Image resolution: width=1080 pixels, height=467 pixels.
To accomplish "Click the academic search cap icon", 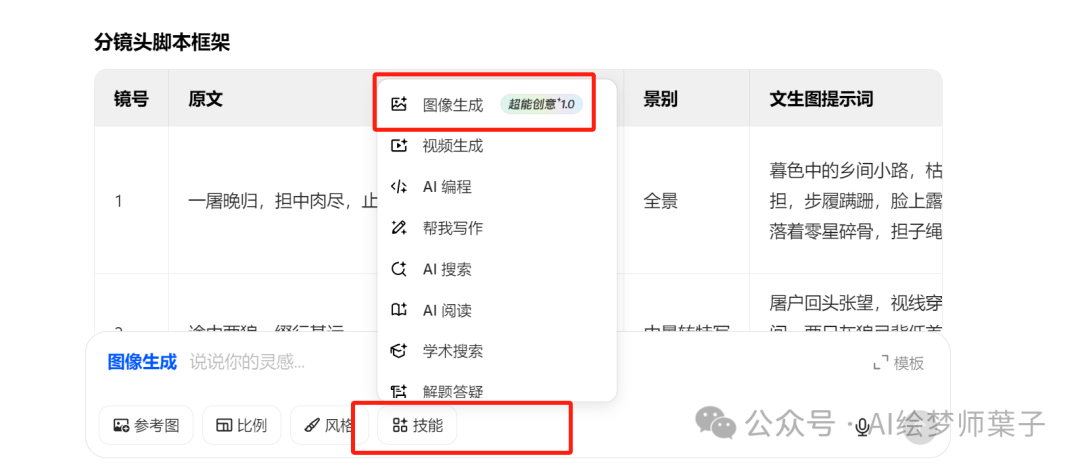I will point(399,351).
